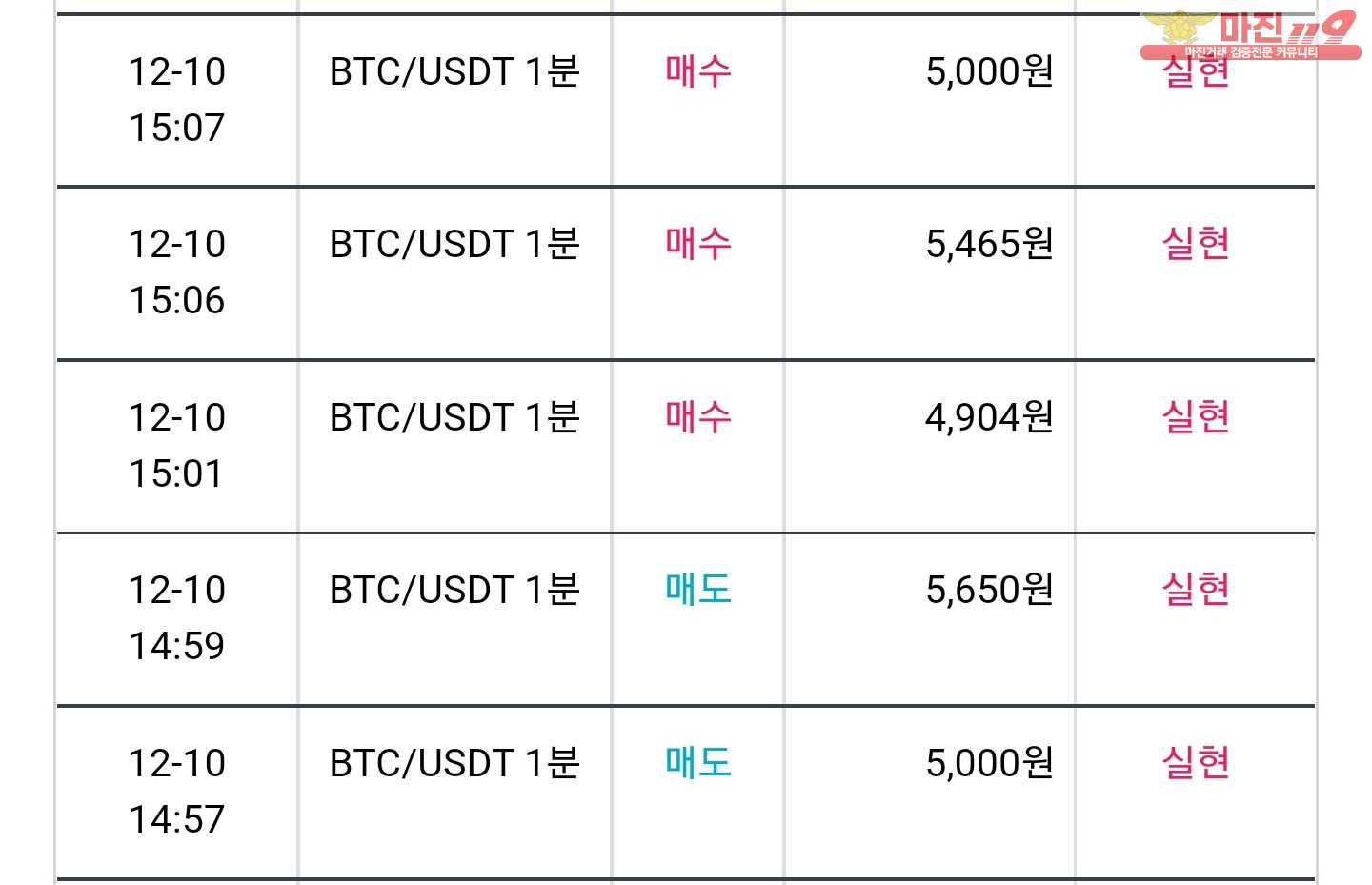Screen dimensions: 1372x885
Task: Click BTC/USDT 1분 in the 15:07 row
Action: tap(454, 71)
